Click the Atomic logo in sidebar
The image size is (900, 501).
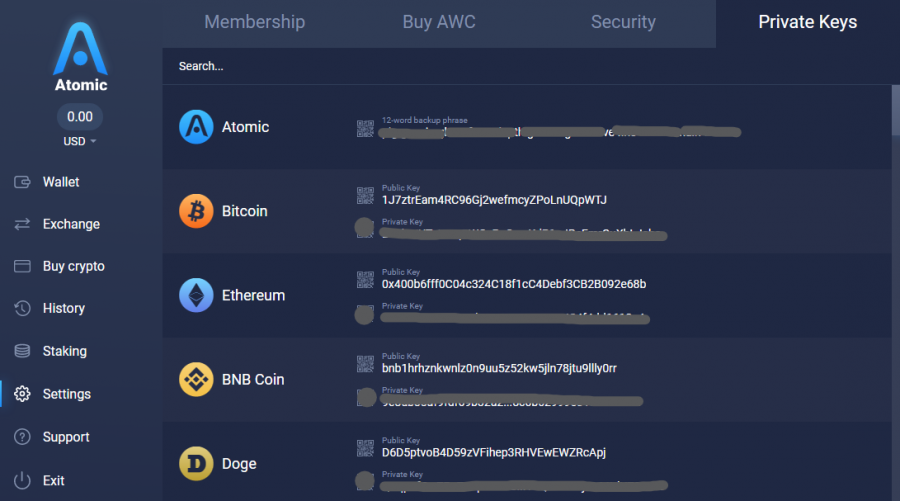tap(80, 50)
